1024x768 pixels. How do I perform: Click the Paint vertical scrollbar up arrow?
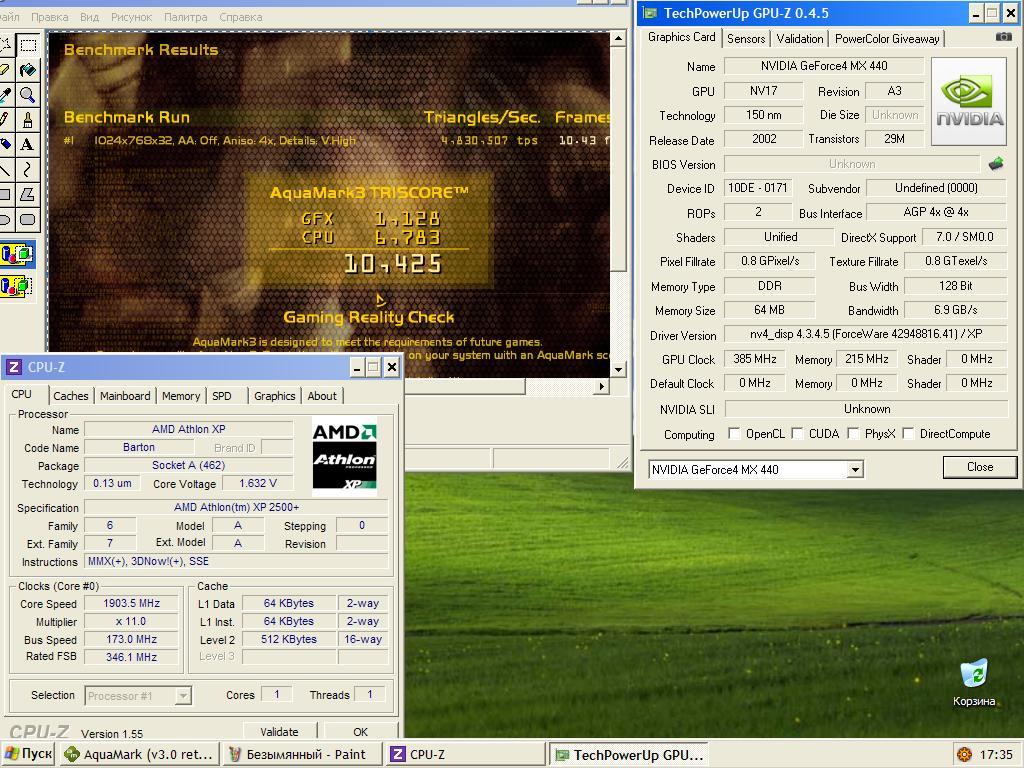coord(618,39)
